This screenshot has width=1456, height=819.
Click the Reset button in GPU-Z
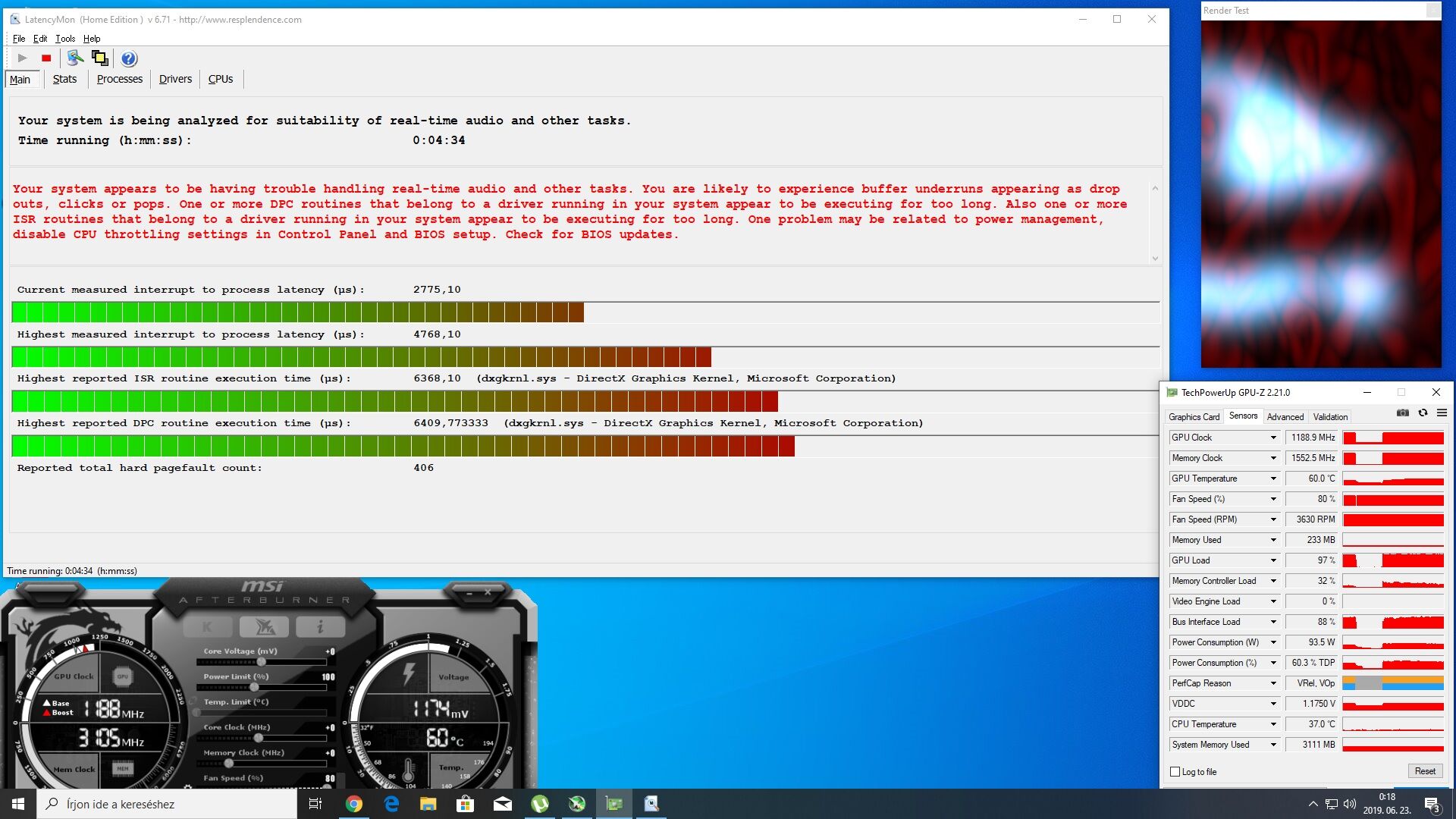tap(1425, 771)
